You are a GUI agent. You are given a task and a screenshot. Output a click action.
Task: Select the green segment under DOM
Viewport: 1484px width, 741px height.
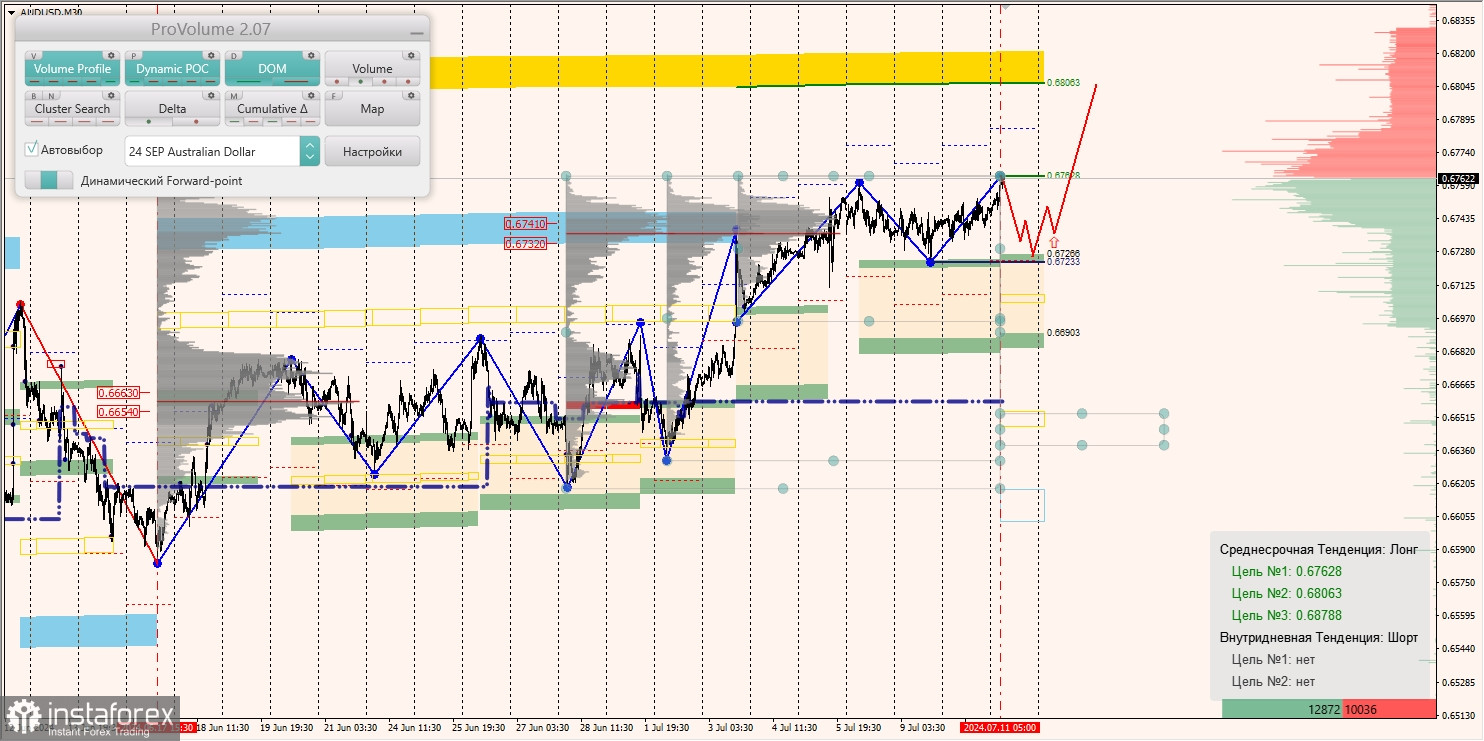pos(248,81)
